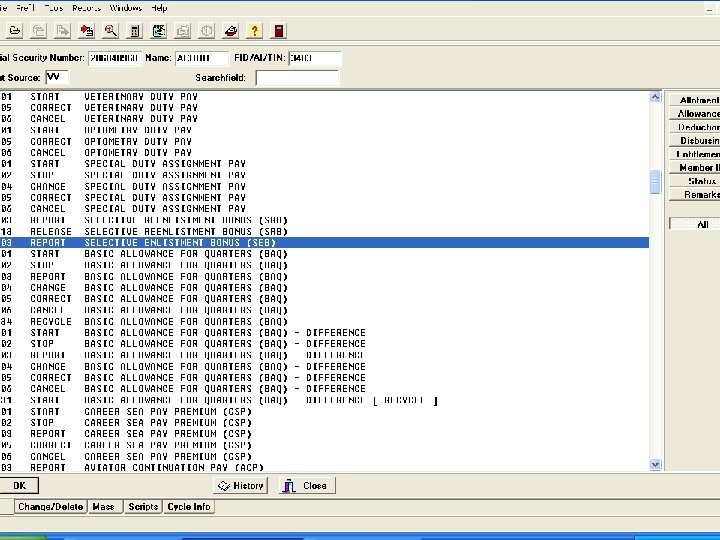Select row 06 CANCEL SPECIAL DUTY ASSIGNMENT PAY

tap(324, 208)
